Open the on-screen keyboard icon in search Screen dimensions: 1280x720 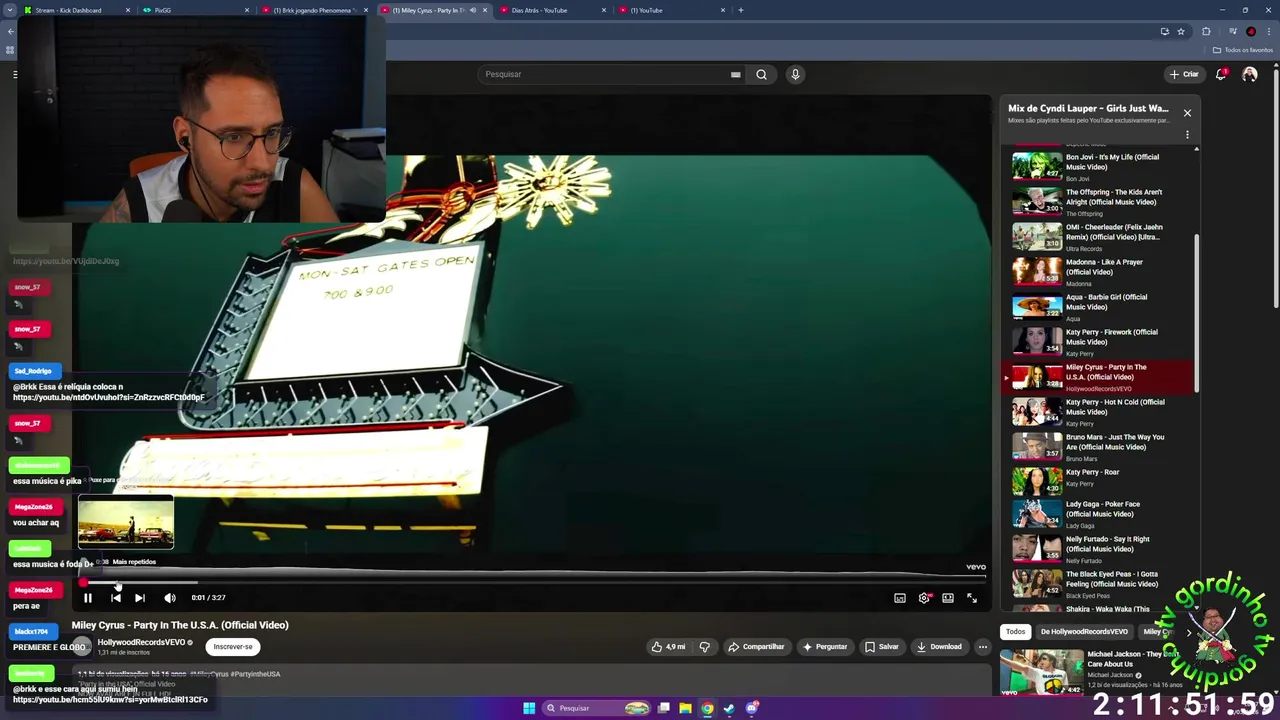(x=736, y=74)
